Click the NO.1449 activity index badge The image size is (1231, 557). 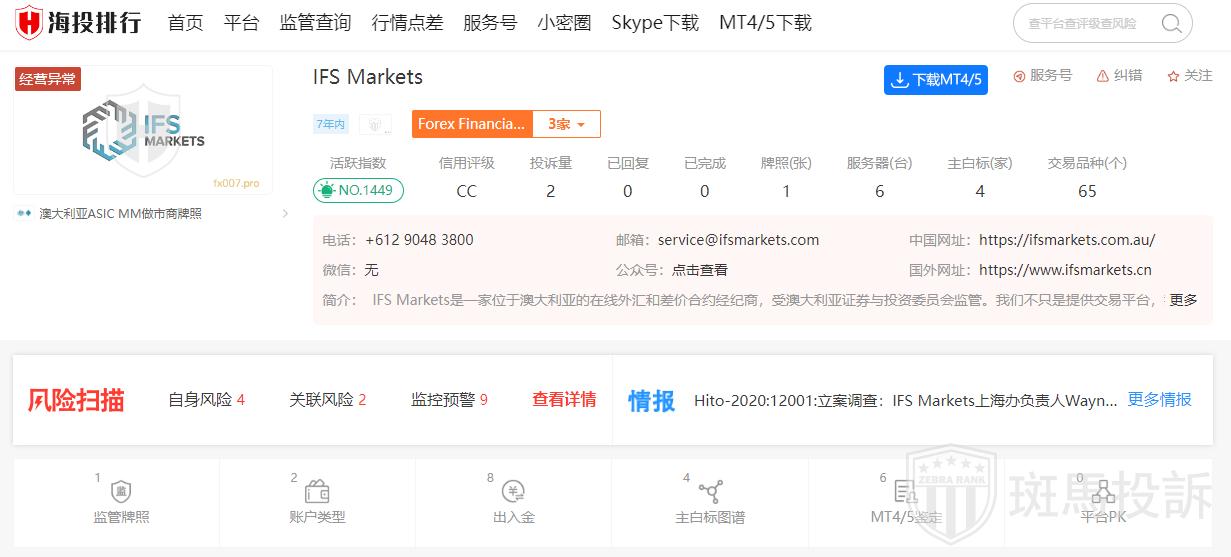[x=359, y=191]
